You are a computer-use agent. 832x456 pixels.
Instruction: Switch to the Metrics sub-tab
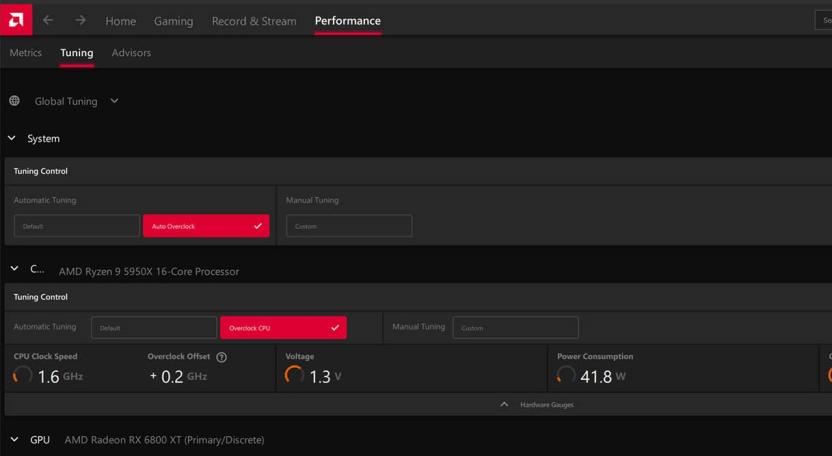pyautogui.click(x=25, y=53)
